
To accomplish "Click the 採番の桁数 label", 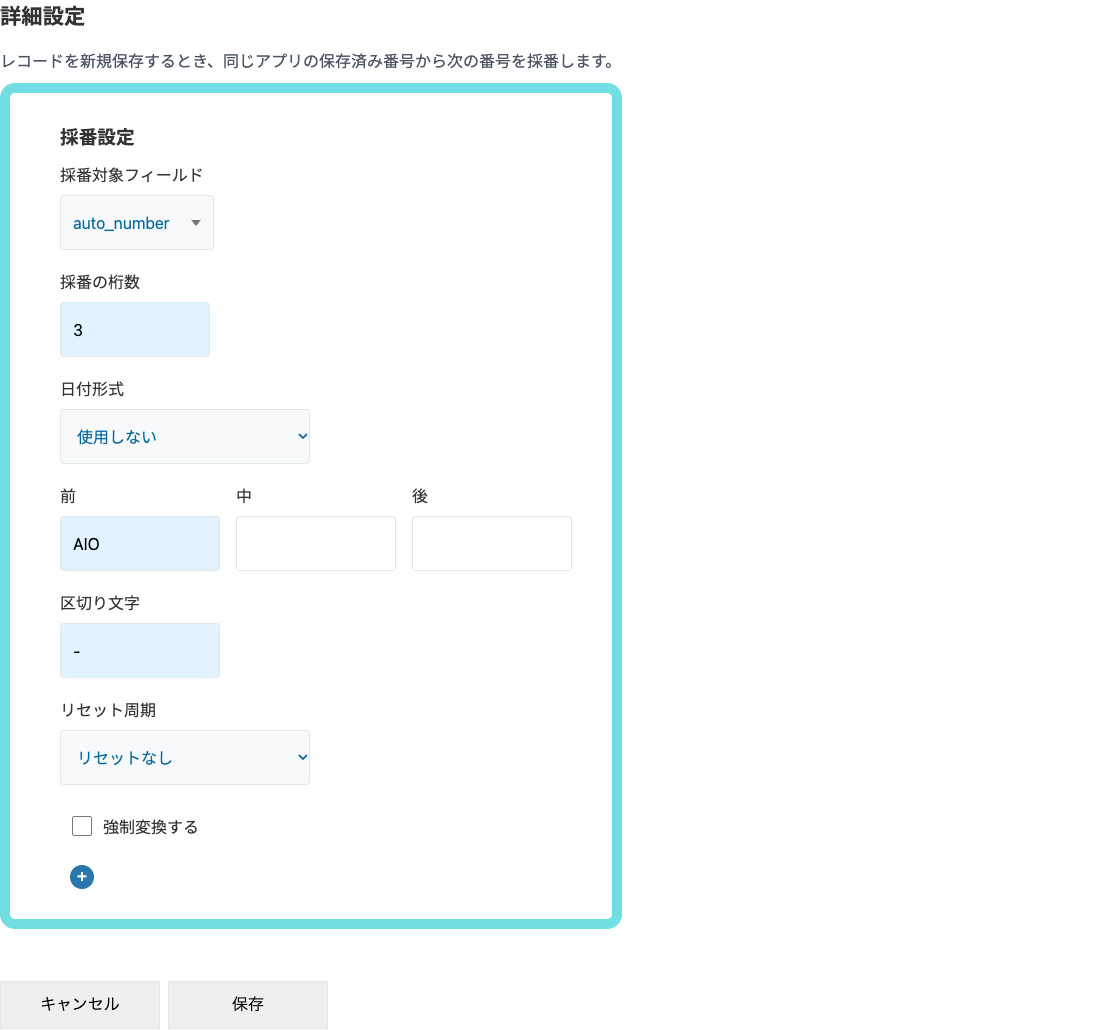I will [100, 282].
